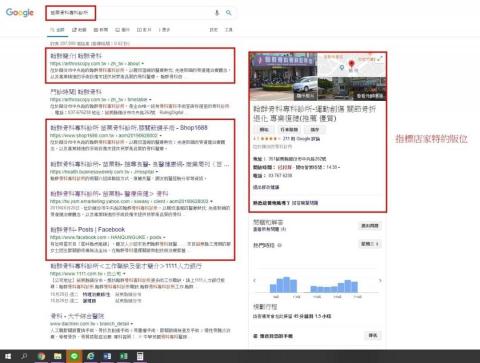Expand dropdown arrow after dachien branch_detail URL
Screen dimensions: 480x363
pos(132,323)
